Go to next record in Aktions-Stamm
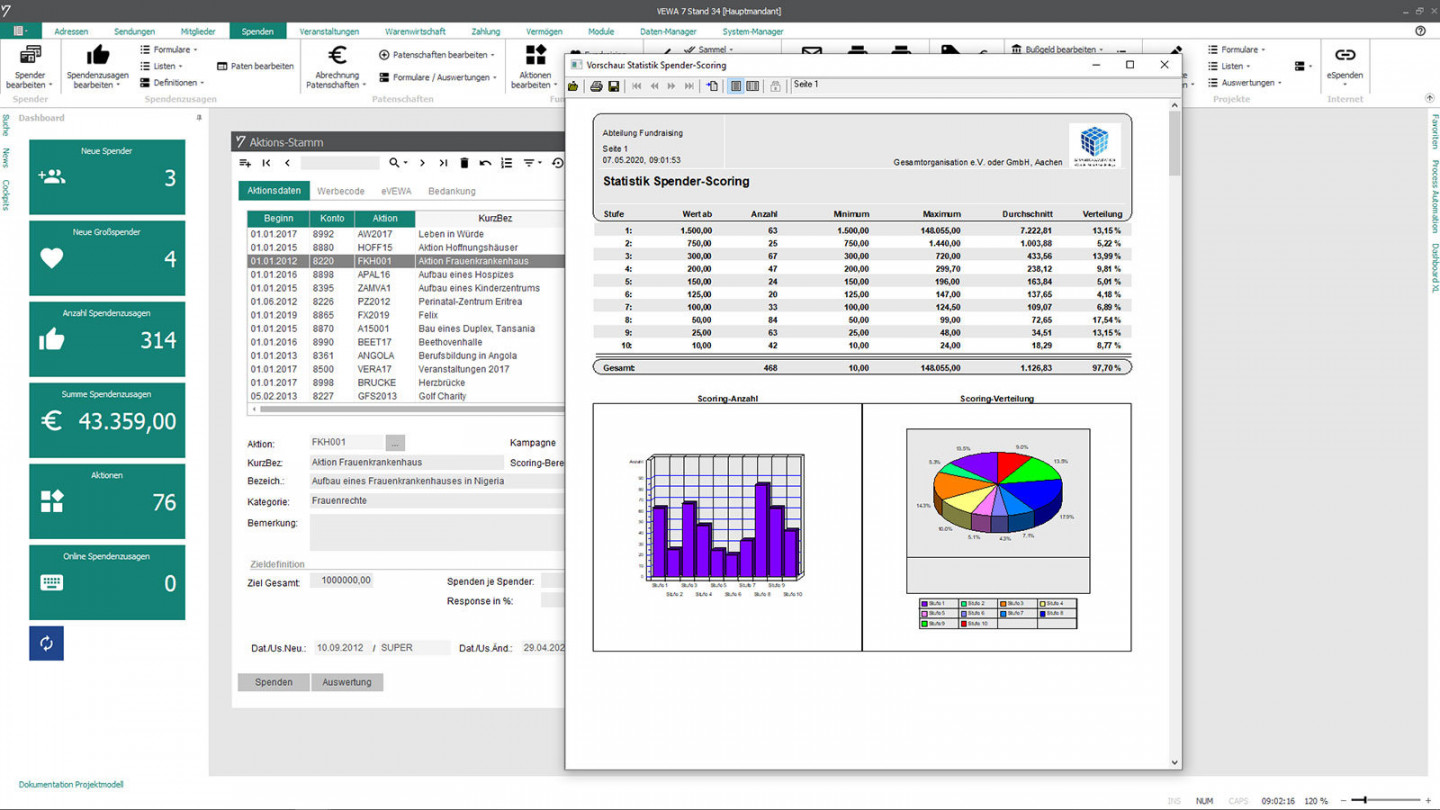This screenshot has height=810, width=1440. (422, 163)
